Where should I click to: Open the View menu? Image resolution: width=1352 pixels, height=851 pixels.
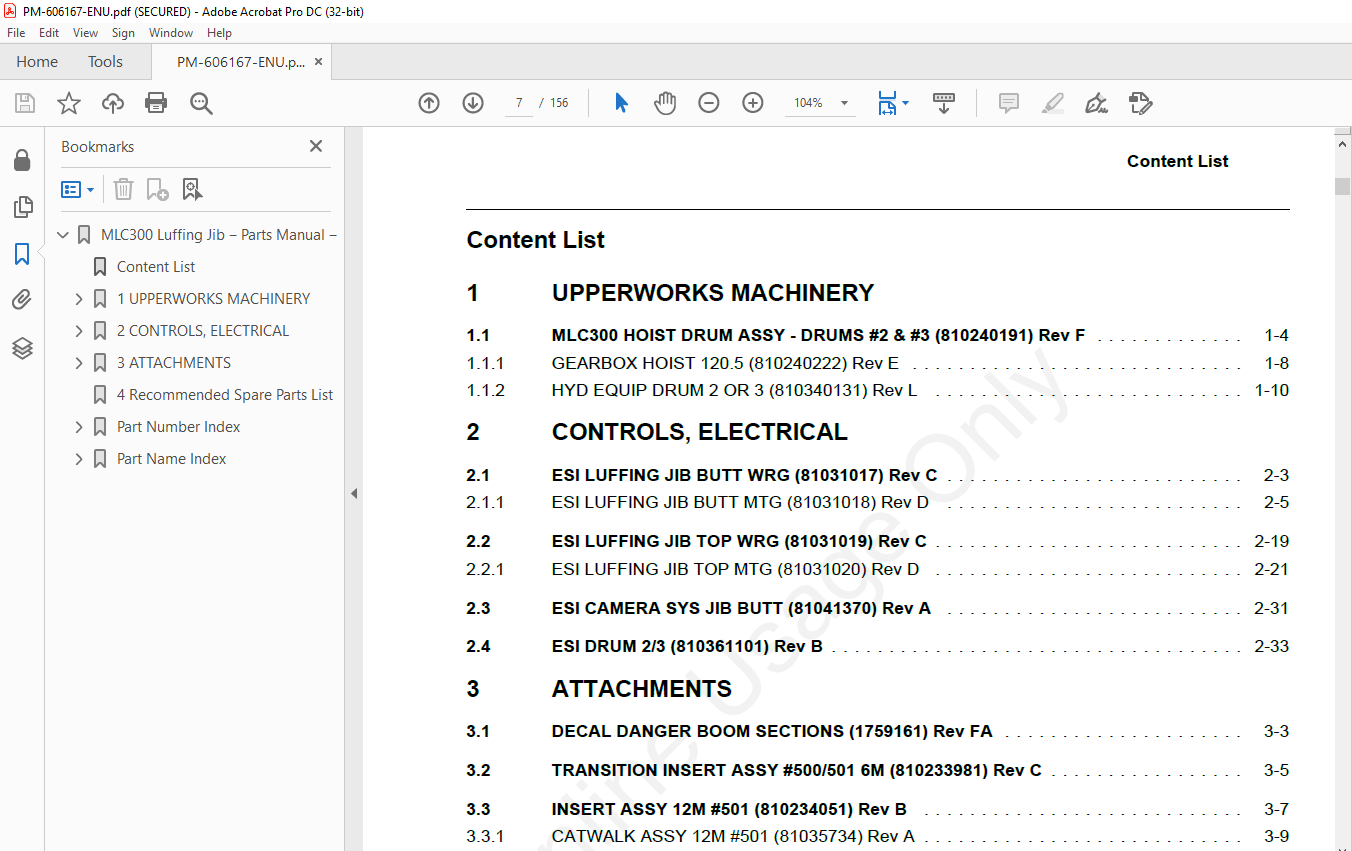[86, 33]
